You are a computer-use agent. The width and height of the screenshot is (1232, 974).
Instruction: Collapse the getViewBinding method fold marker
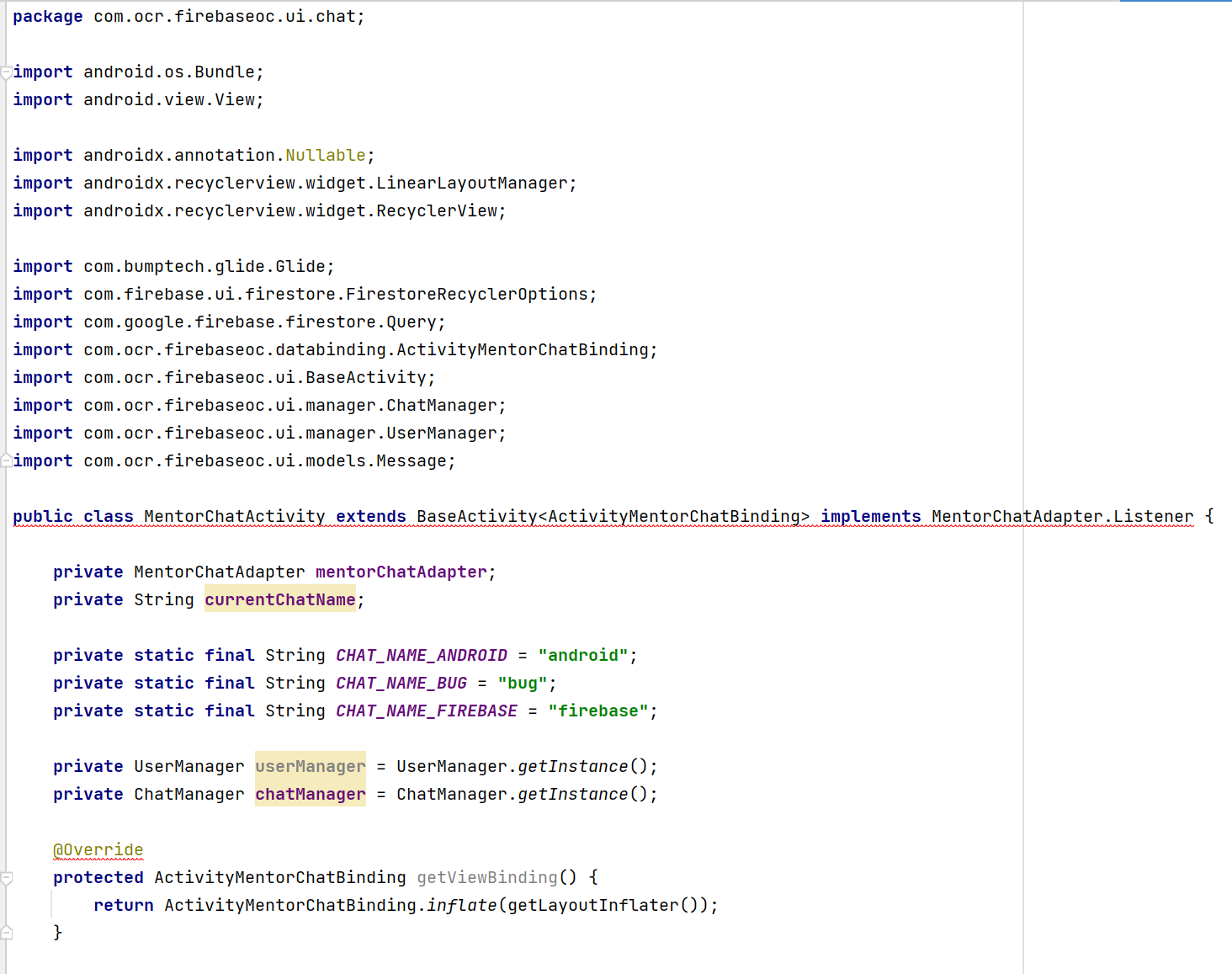pyautogui.click(x=6, y=878)
